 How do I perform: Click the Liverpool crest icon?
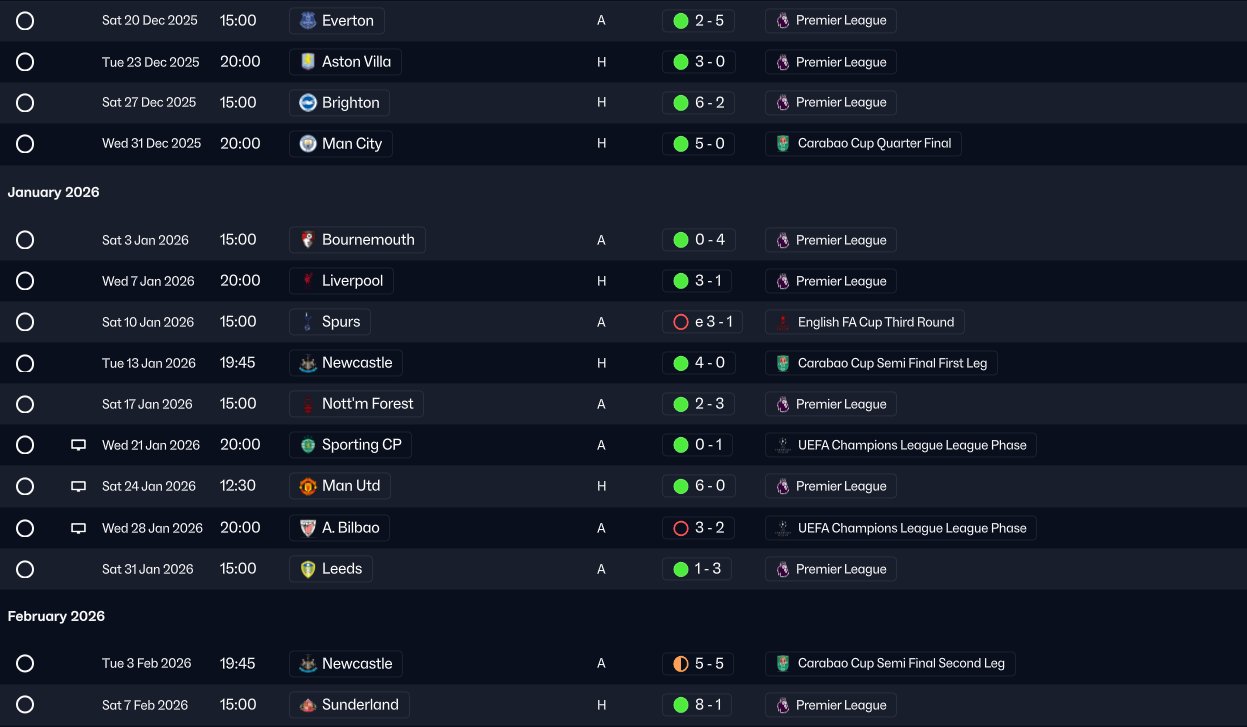pos(308,281)
